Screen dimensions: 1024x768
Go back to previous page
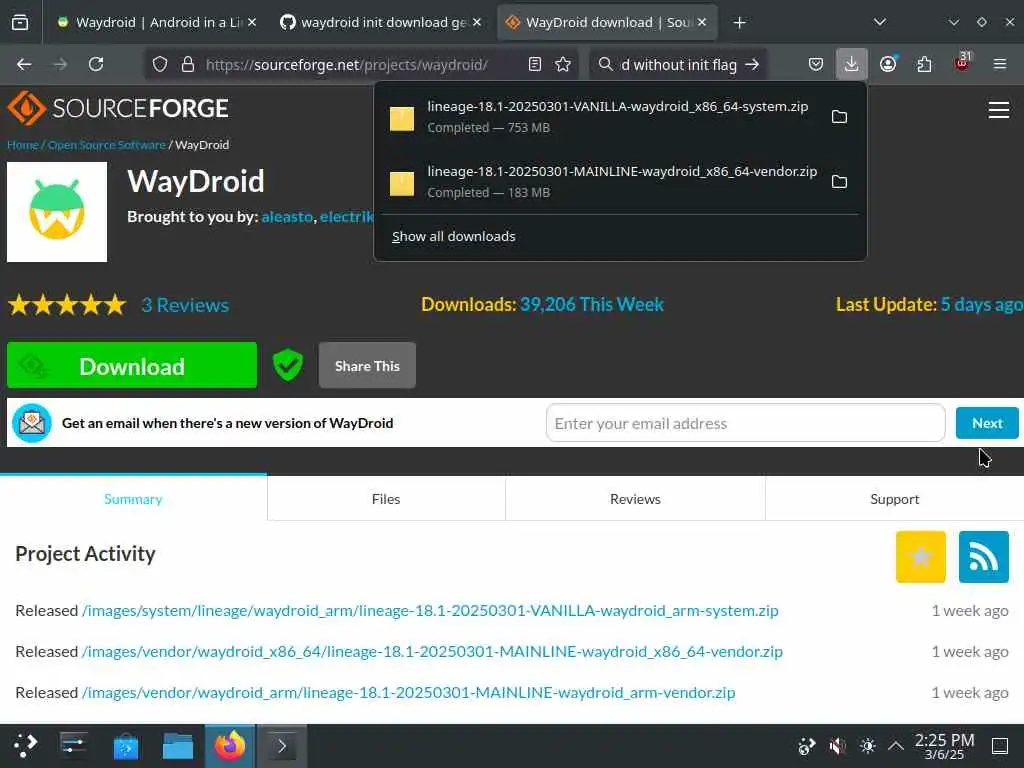(x=24, y=65)
